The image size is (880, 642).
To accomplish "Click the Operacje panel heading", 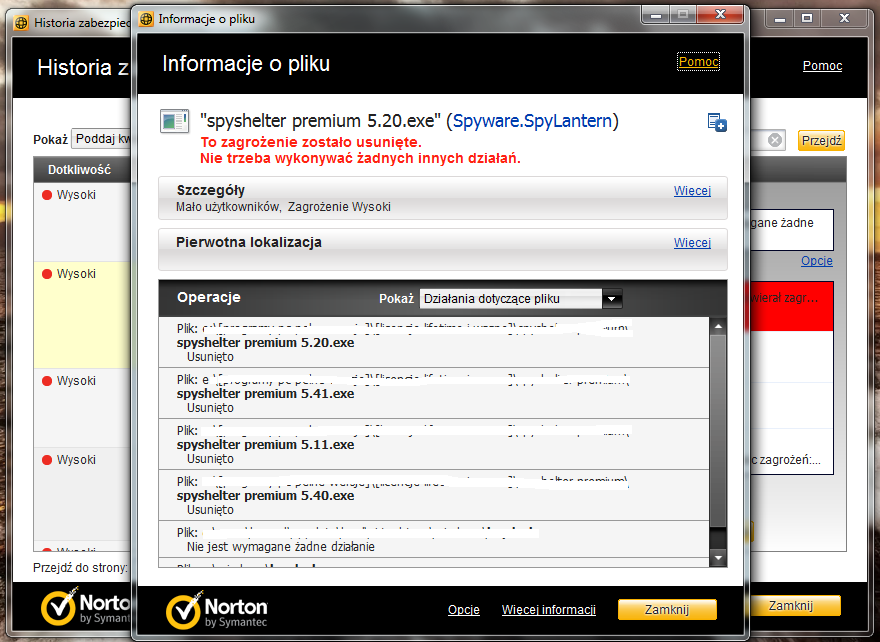I will (209, 297).
